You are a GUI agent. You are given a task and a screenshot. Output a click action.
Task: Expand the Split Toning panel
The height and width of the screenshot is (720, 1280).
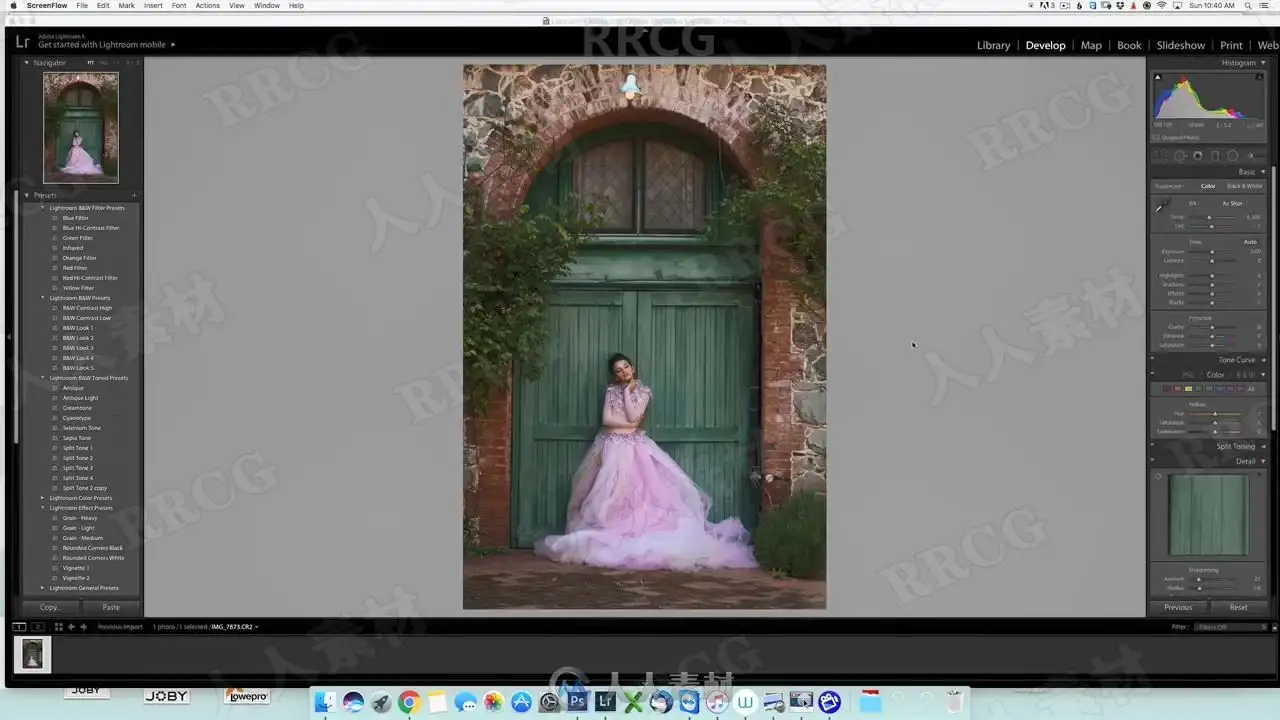point(1263,446)
